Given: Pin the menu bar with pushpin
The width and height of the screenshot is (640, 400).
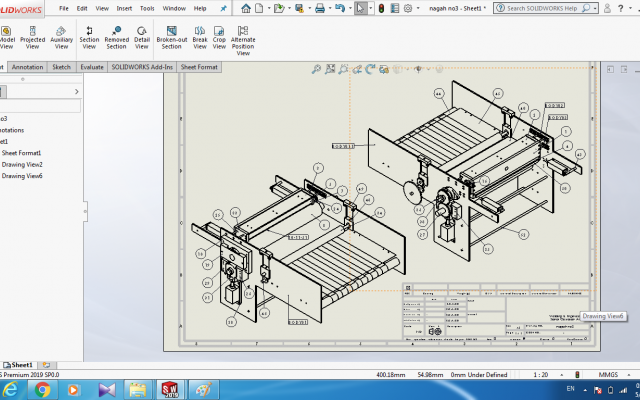Looking at the screenshot, I should coord(223,8).
